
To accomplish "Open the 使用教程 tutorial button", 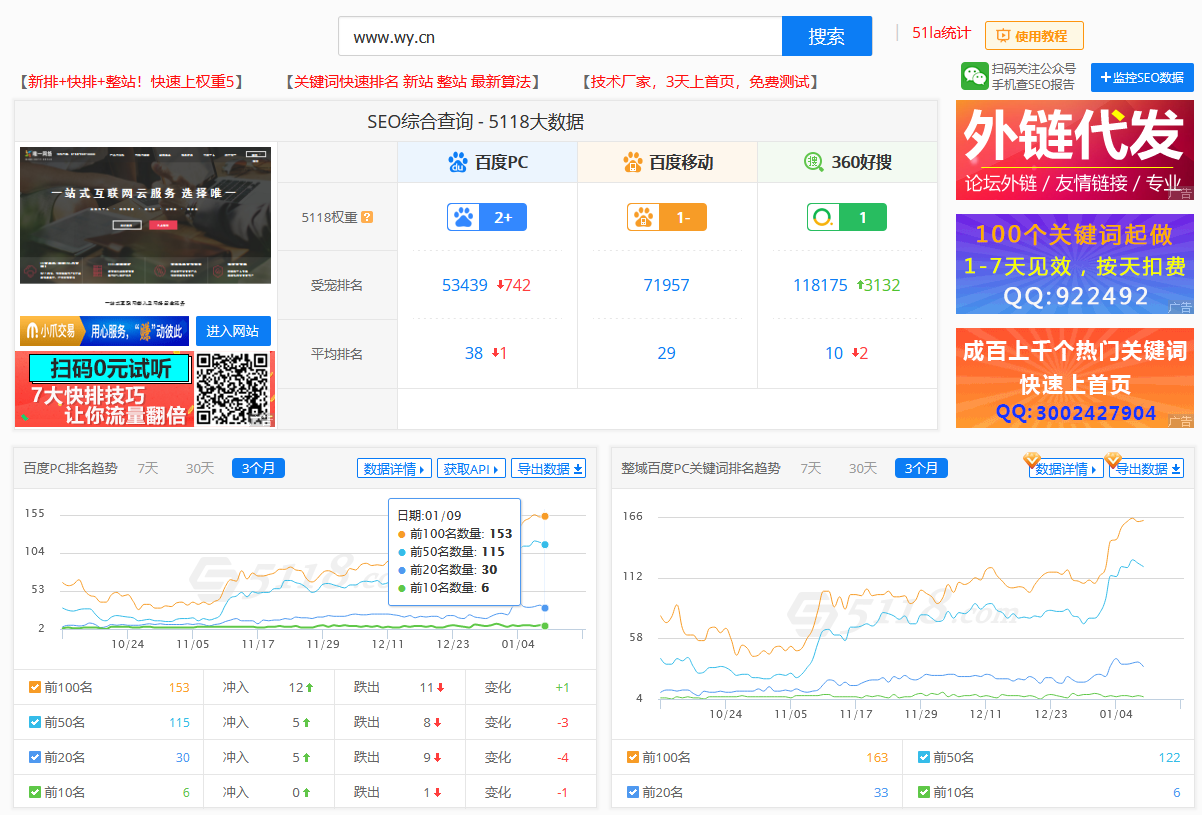I will click(1034, 36).
